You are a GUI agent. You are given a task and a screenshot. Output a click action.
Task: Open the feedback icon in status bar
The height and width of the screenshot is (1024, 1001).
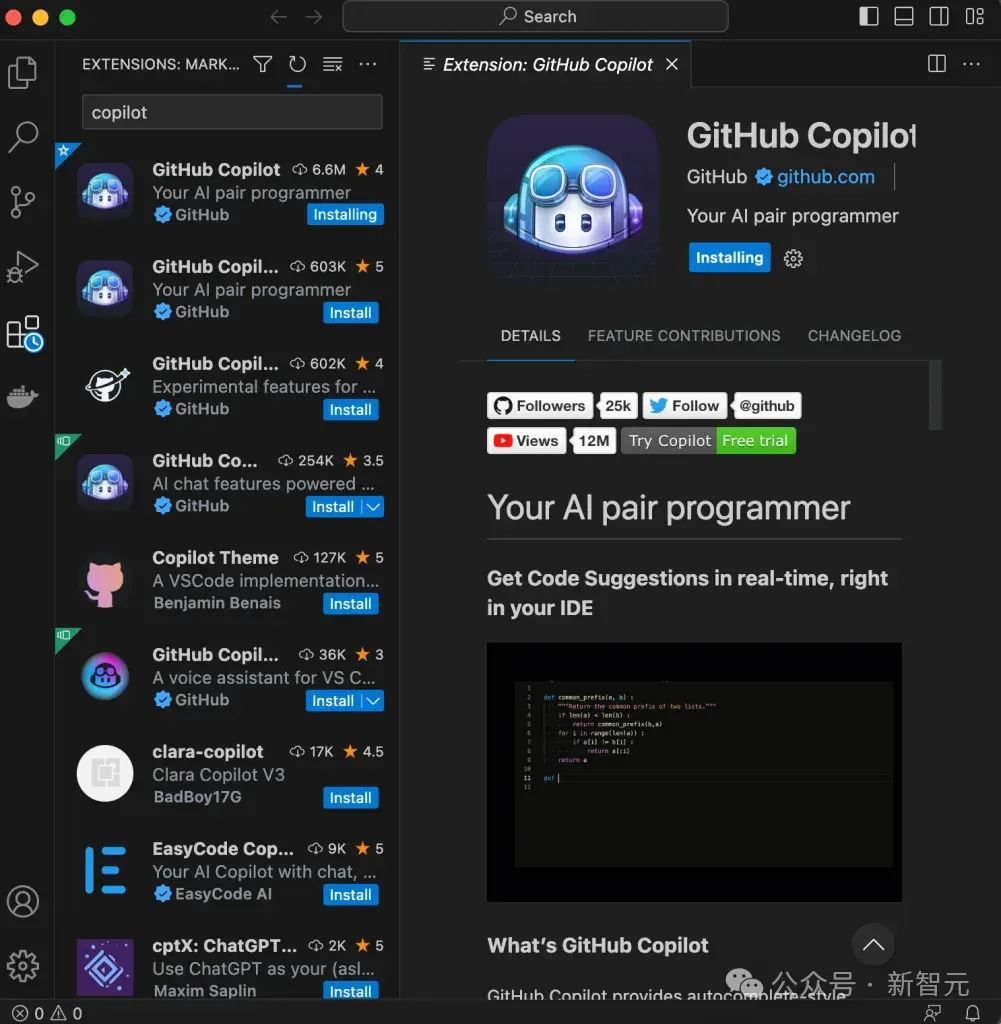pos(932,1013)
